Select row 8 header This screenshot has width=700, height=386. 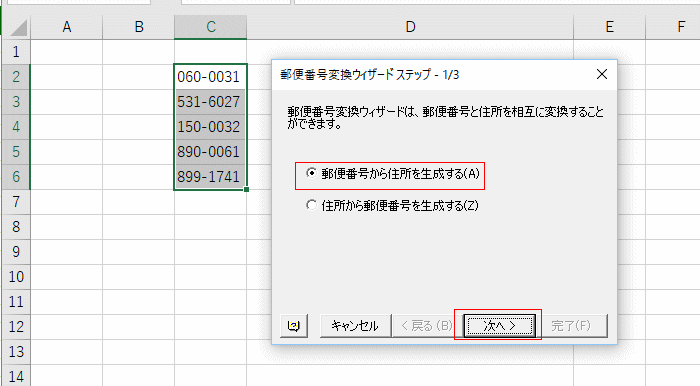coord(16,227)
